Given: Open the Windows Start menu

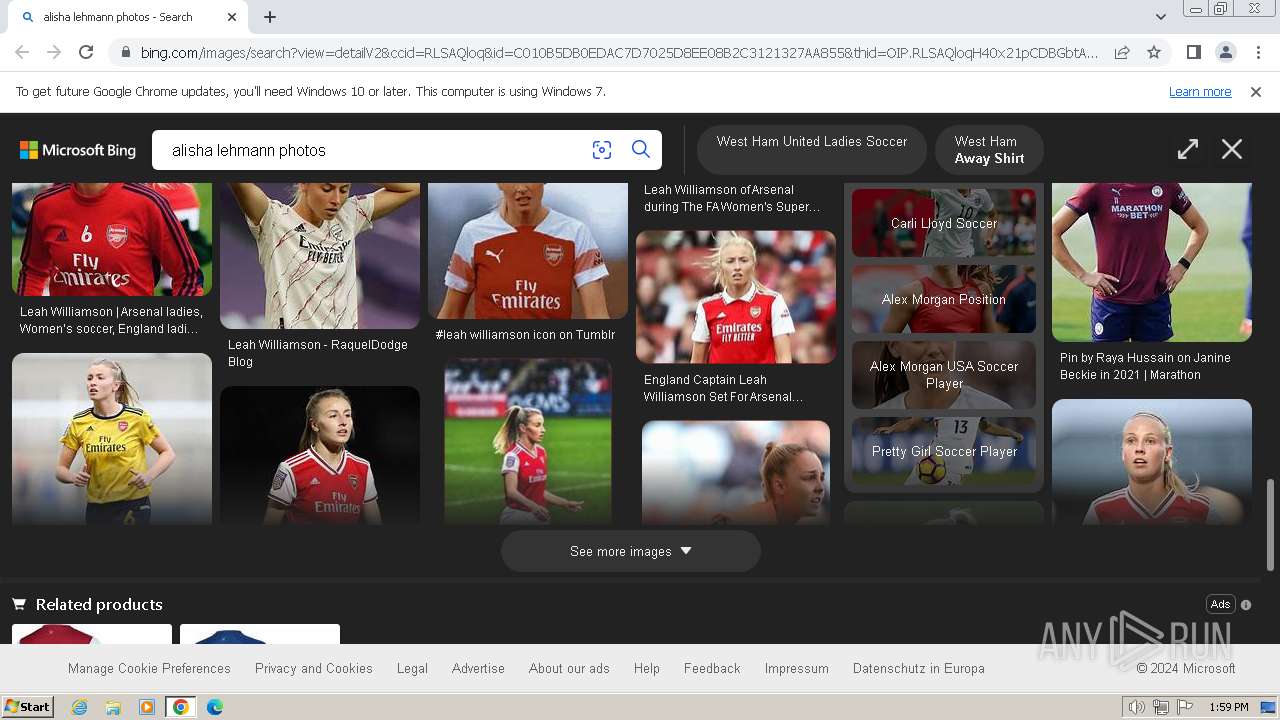Looking at the screenshot, I should pyautogui.click(x=27, y=707).
